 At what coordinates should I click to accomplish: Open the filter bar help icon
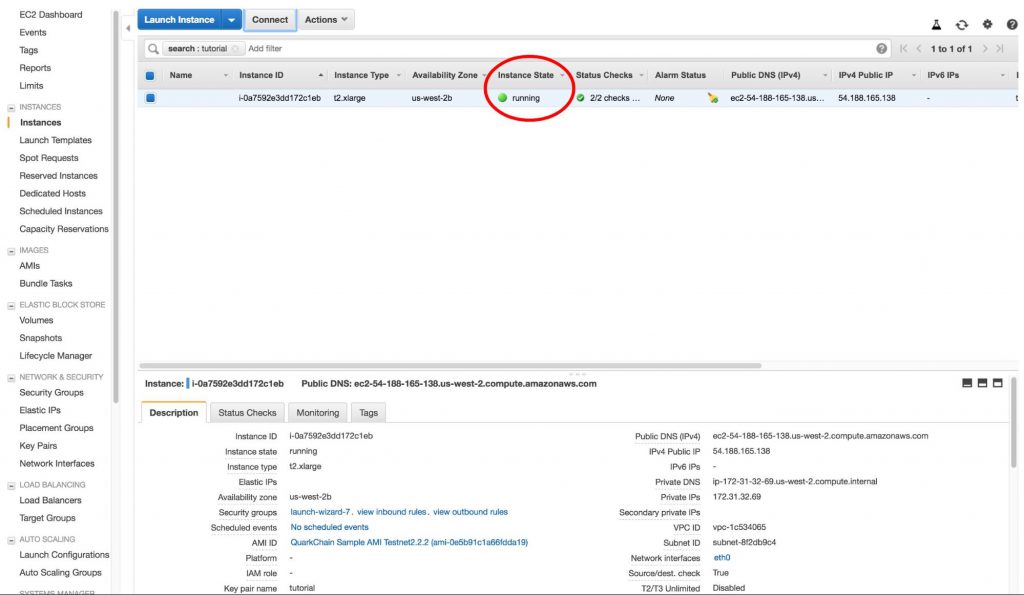[x=881, y=48]
